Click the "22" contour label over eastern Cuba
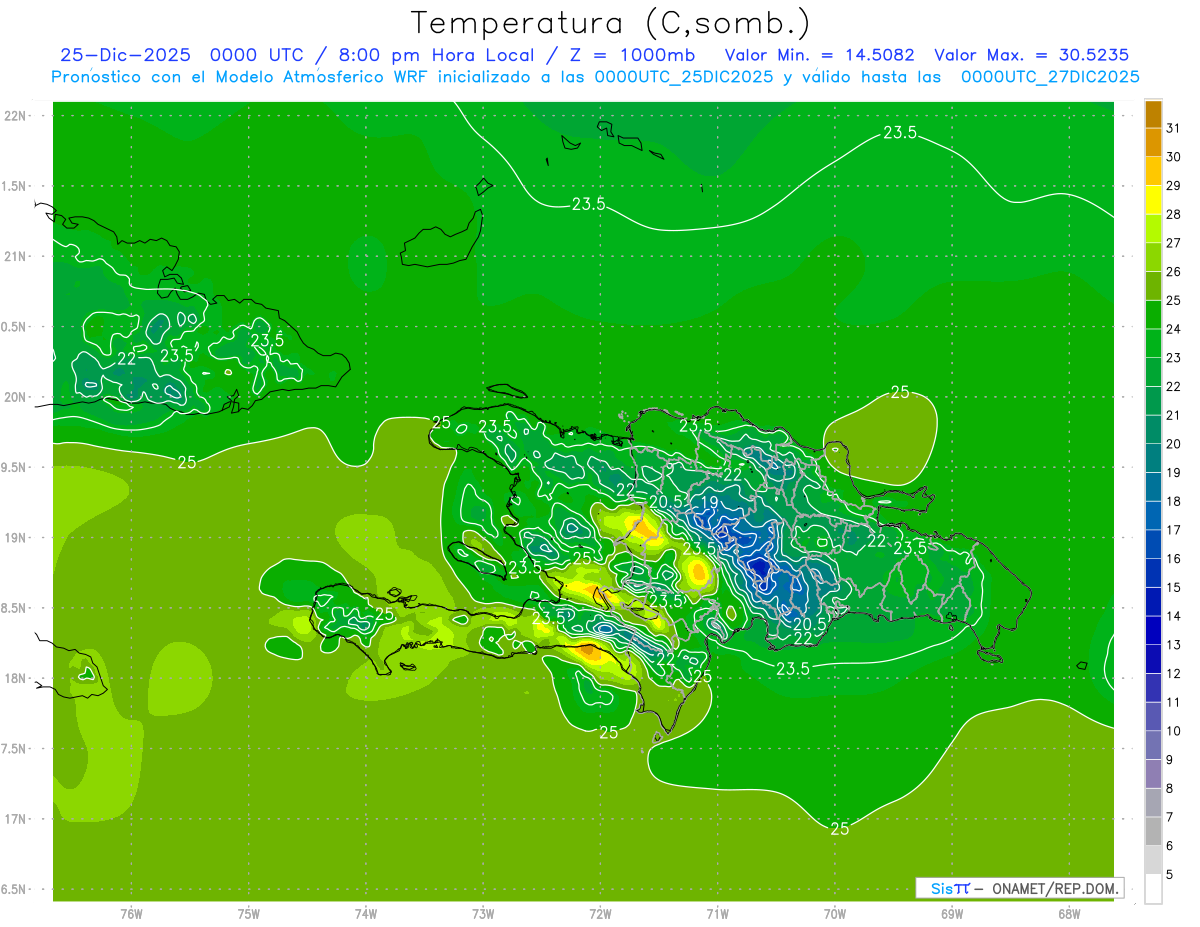 tap(127, 358)
